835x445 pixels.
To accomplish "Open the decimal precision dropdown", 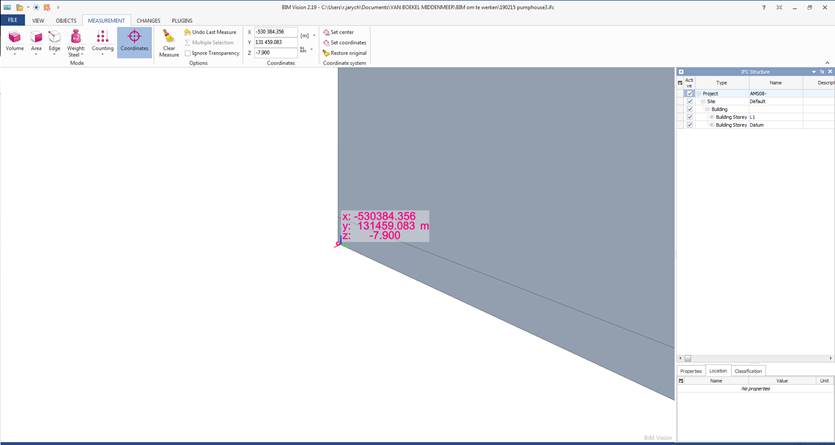I will 312,50.
